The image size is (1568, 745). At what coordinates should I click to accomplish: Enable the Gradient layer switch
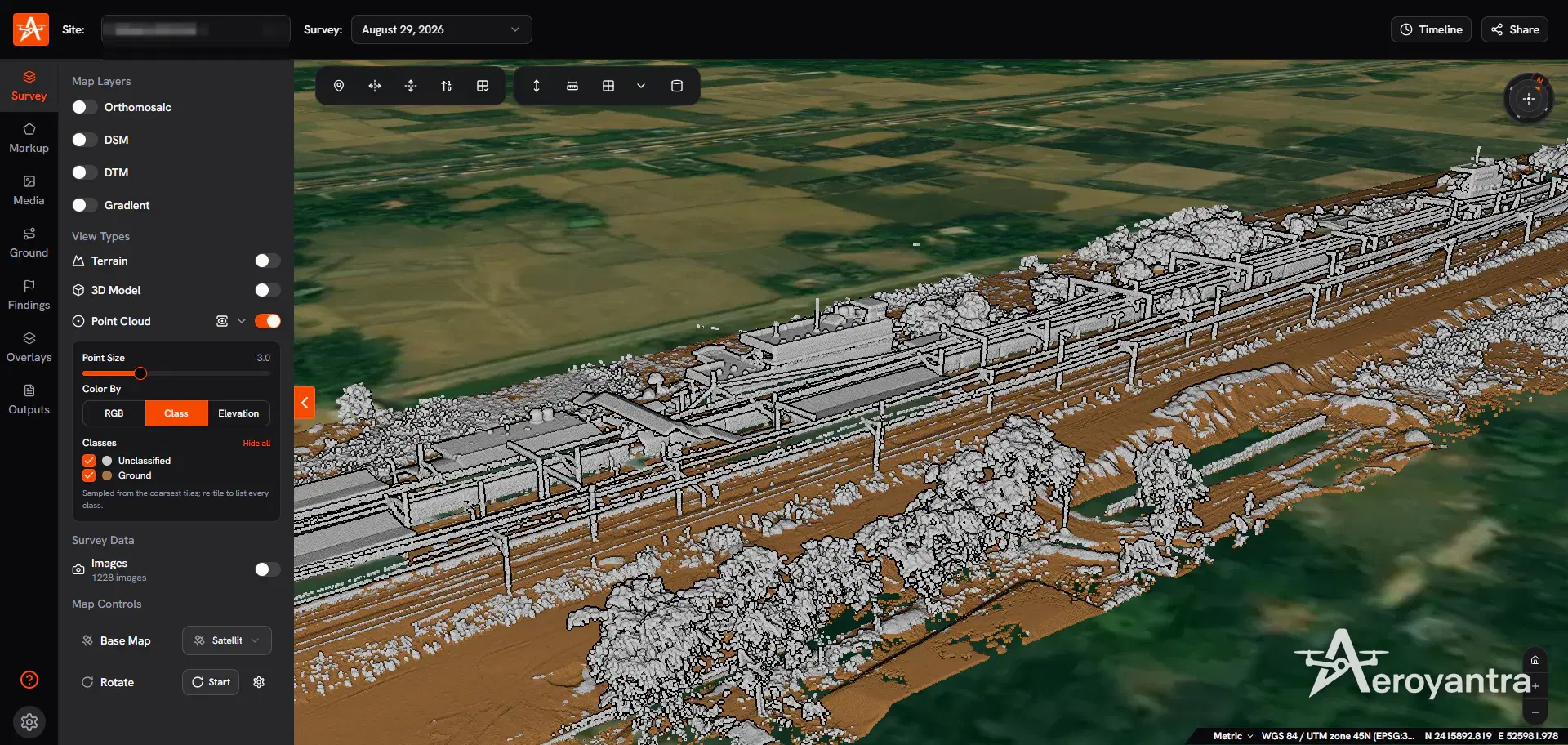tap(85, 205)
